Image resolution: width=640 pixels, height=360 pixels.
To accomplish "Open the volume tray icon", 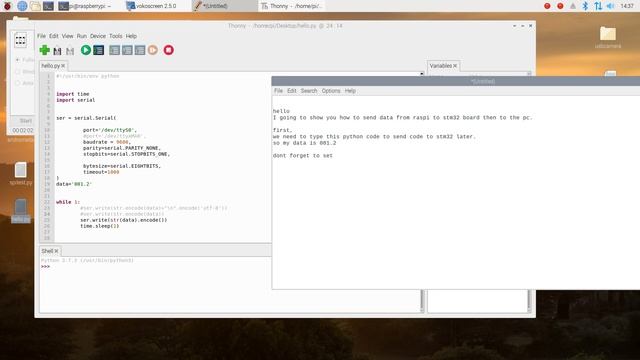I will (x=611, y=6).
